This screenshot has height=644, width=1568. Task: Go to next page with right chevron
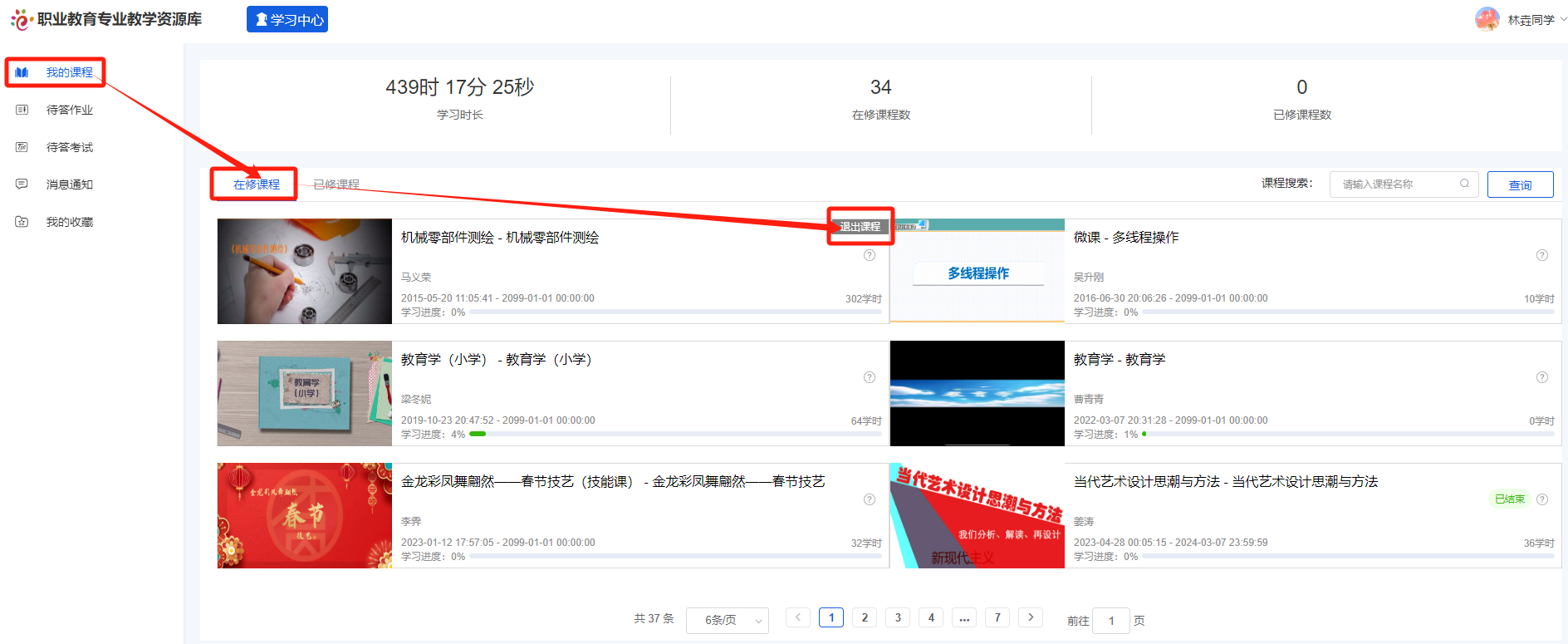coord(1031,617)
